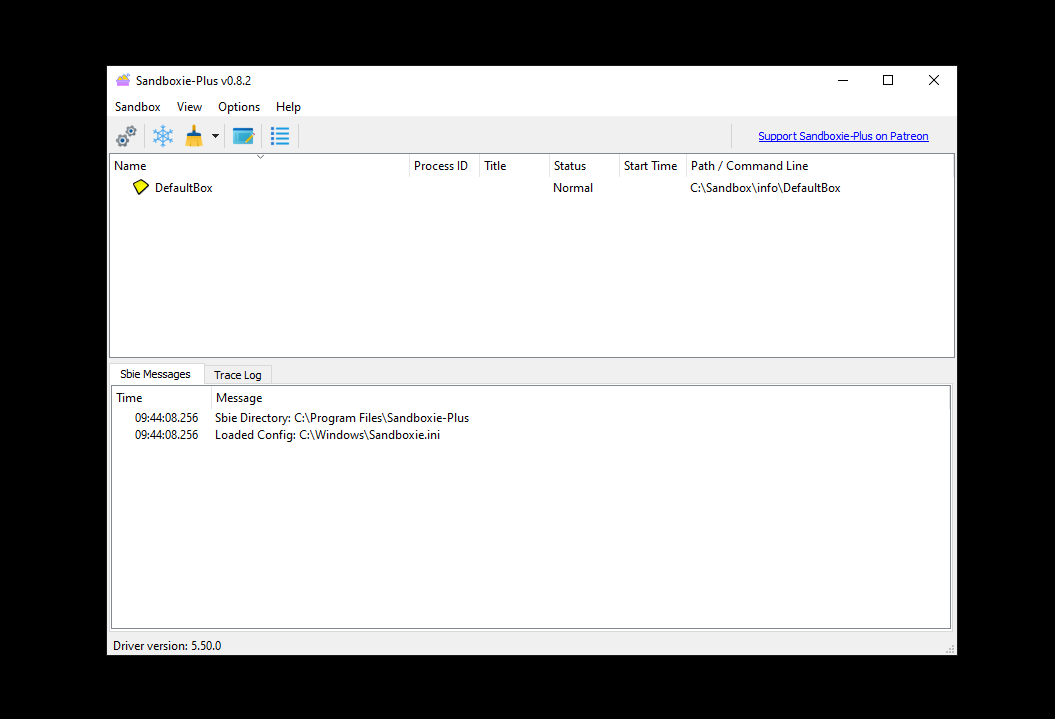Click the snowflake icon in toolbar
This screenshot has height=719, width=1055.
coord(163,136)
